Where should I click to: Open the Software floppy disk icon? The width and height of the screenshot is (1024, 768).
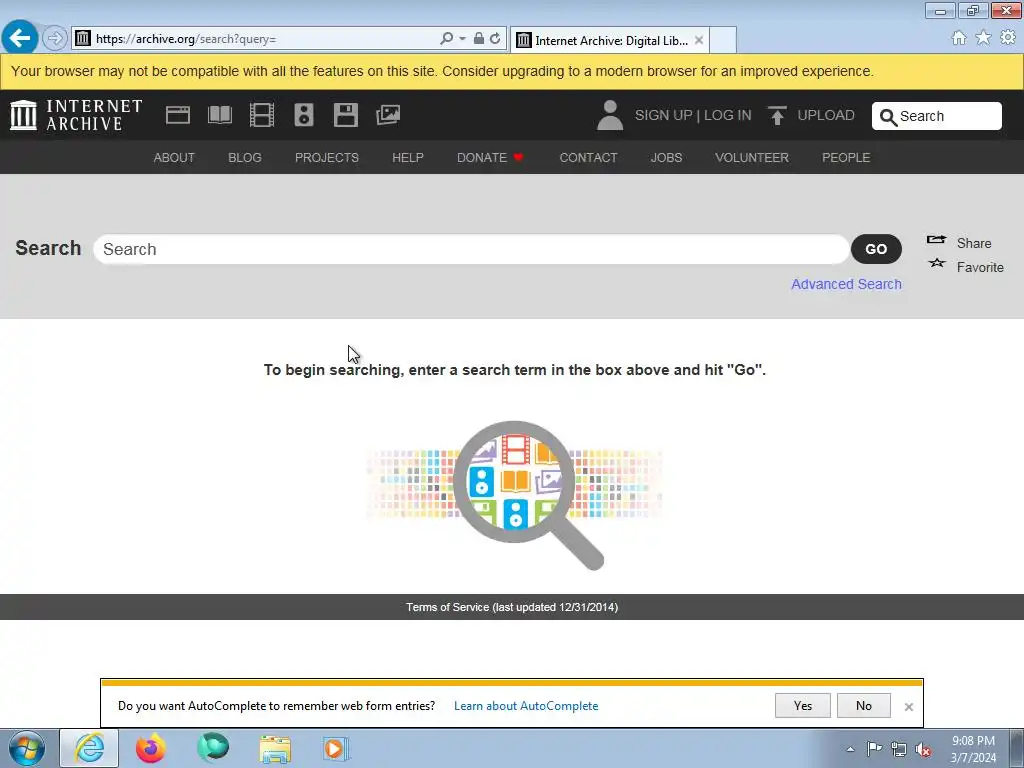point(345,115)
